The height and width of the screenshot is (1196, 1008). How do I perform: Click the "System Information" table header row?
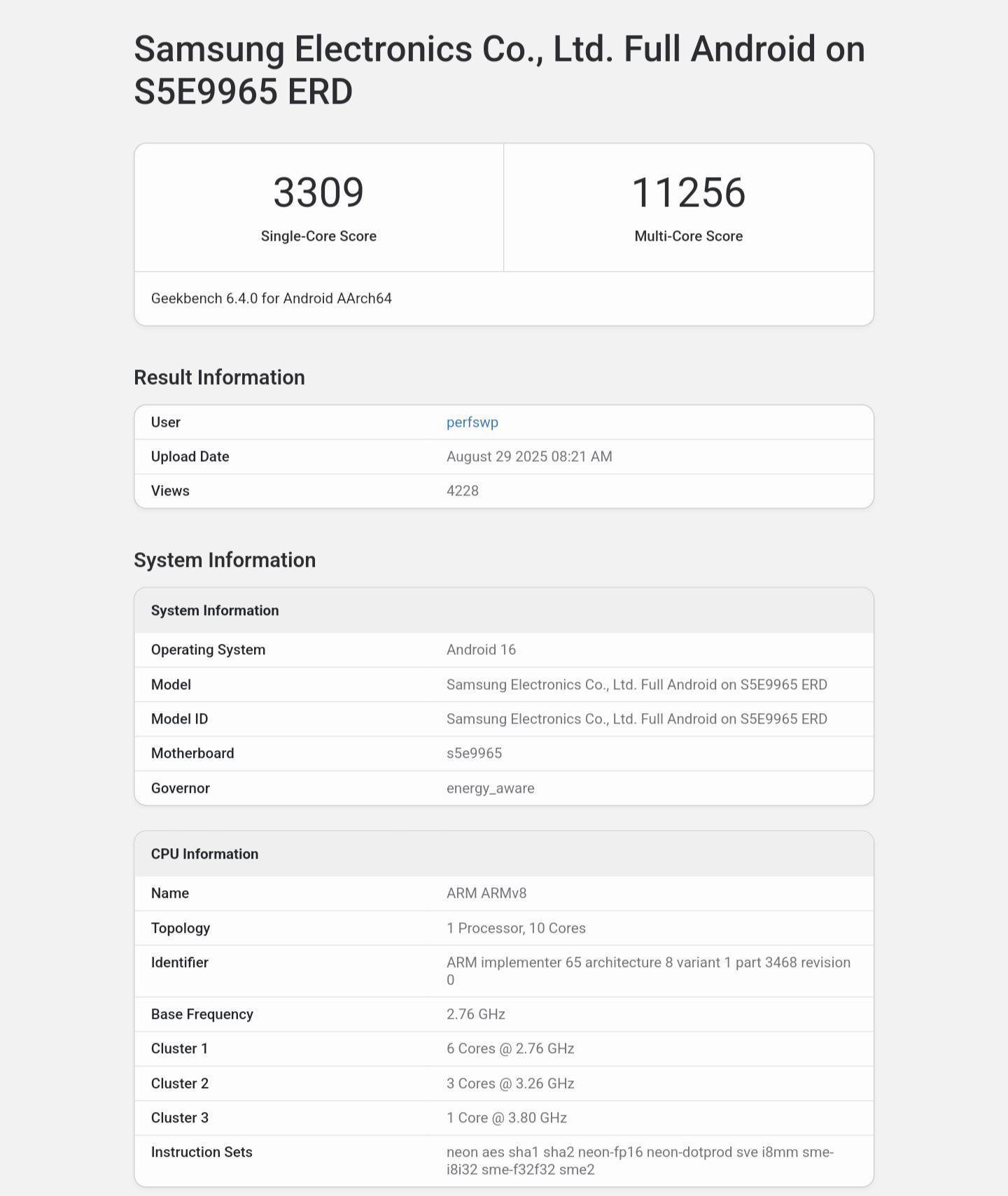coord(504,610)
